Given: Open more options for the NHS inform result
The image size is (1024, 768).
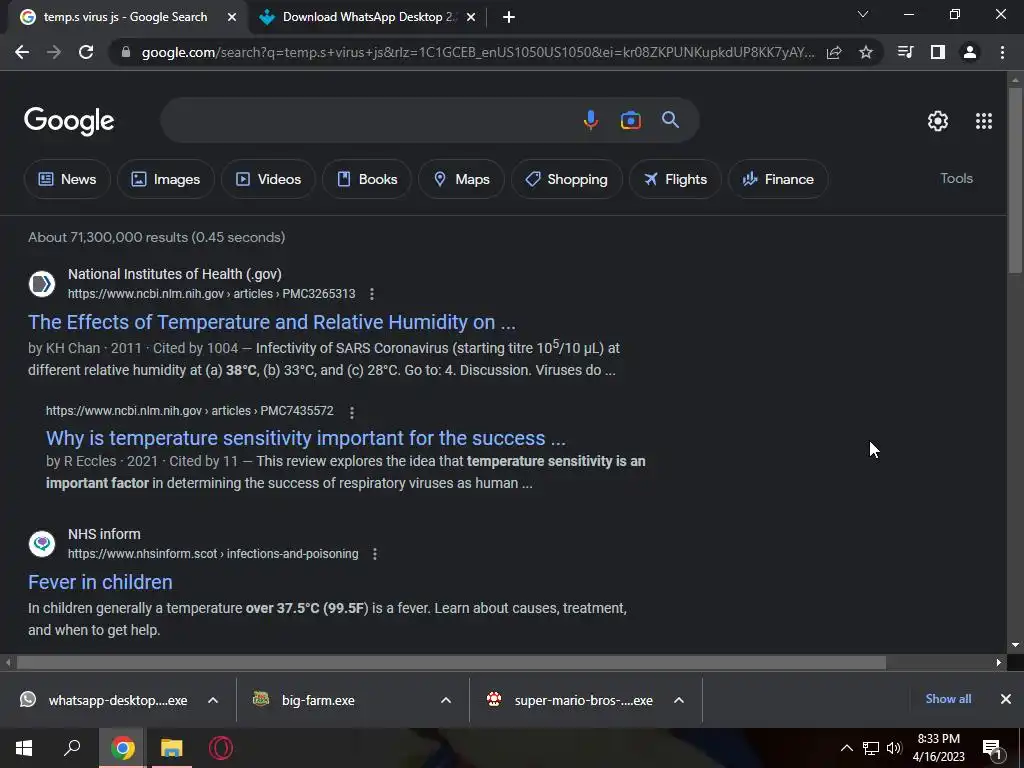Looking at the screenshot, I should point(374,554).
